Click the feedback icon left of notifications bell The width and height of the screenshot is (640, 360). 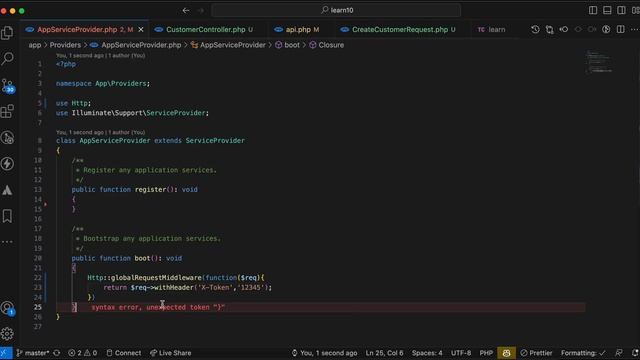point(619,353)
